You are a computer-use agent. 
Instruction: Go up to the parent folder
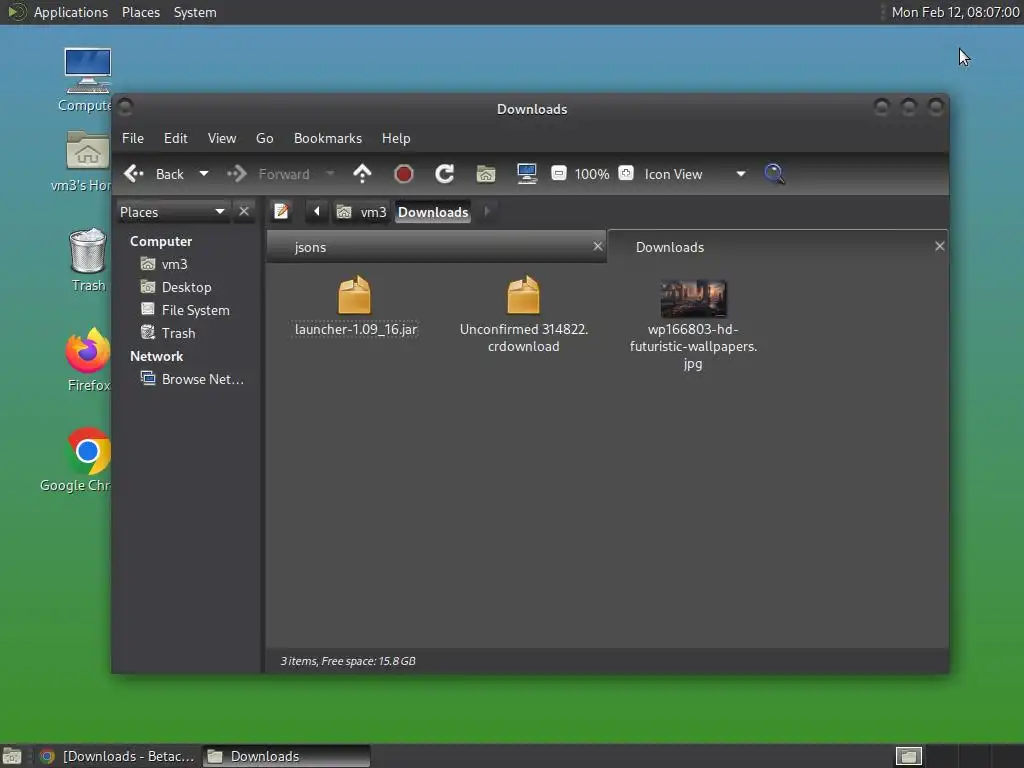(x=362, y=174)
